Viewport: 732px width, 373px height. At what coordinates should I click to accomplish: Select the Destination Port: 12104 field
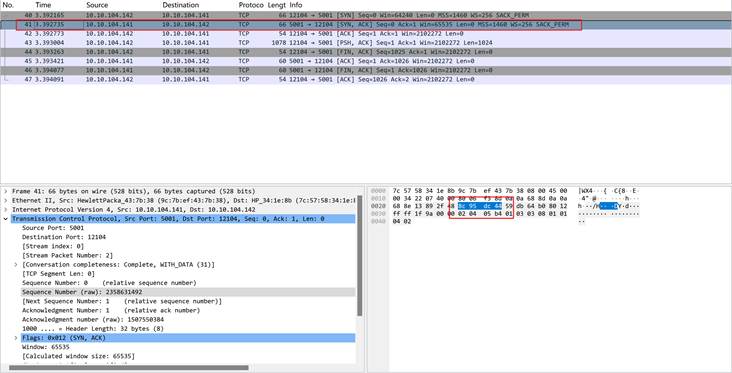64,237
